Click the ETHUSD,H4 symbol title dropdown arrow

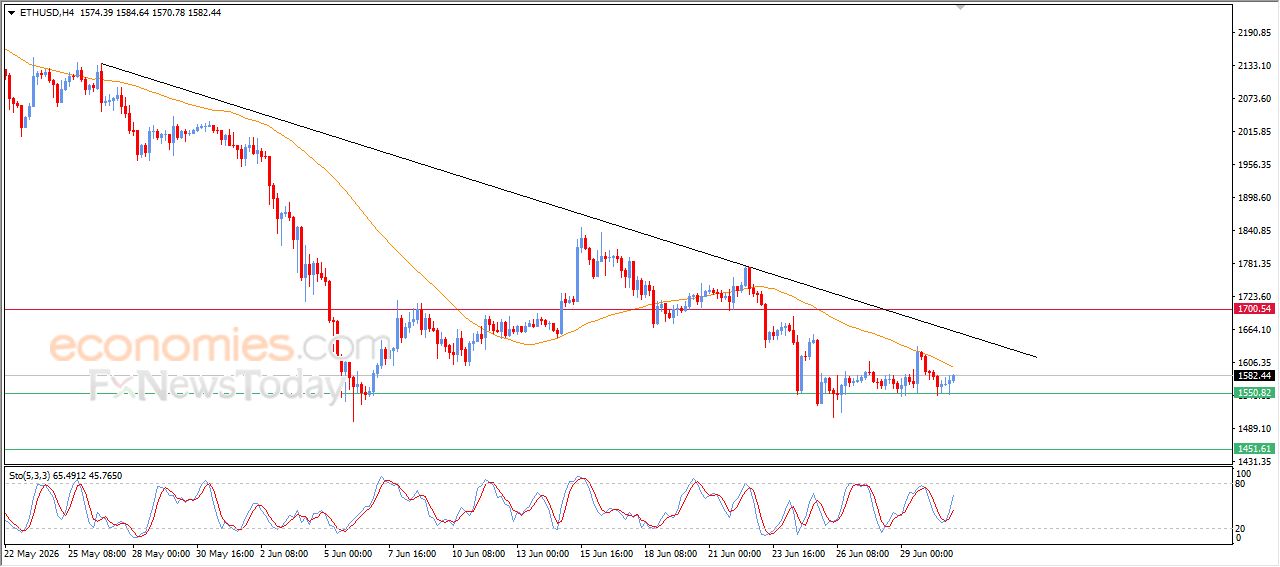tap(11, 12)
